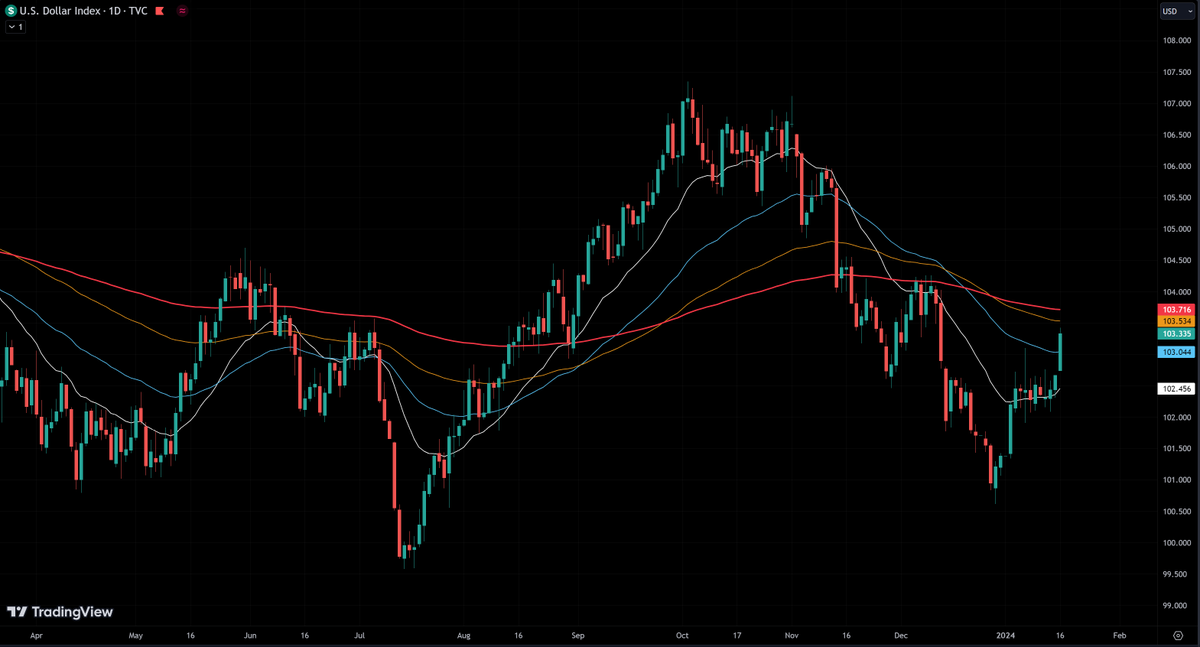Screen dimensions: 1200x647
Task: Click the 105.000 price scale value
Action: pos(1176,229)
